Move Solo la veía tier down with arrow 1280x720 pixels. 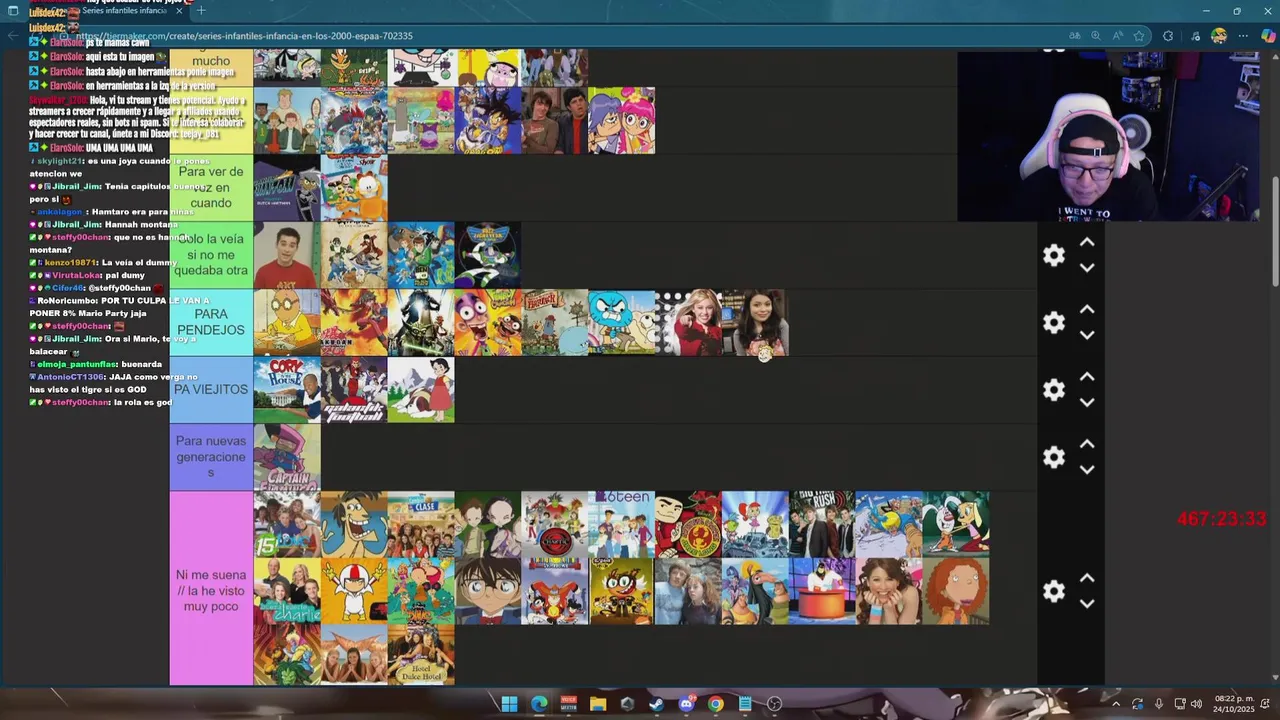click(1087, 268)
